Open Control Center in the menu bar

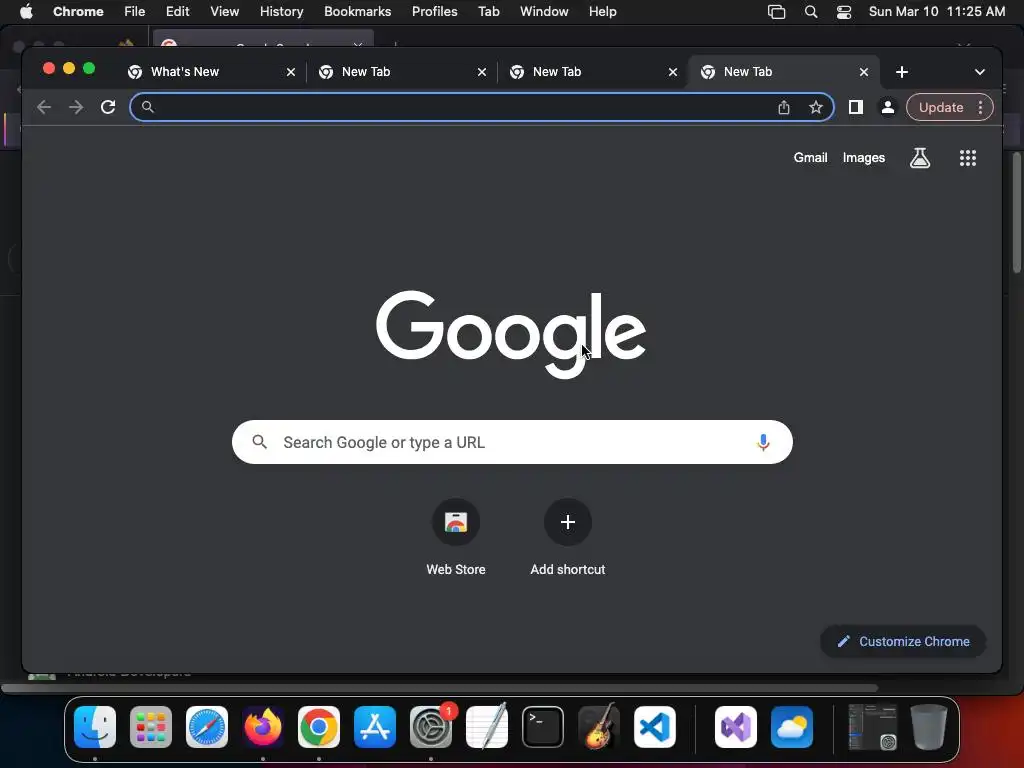[x=844, y=12]
